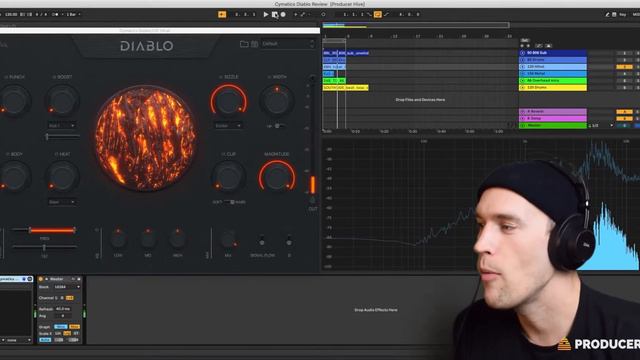Click the Spectrum Auto range button
640x360 pixels.
point(45,340)
